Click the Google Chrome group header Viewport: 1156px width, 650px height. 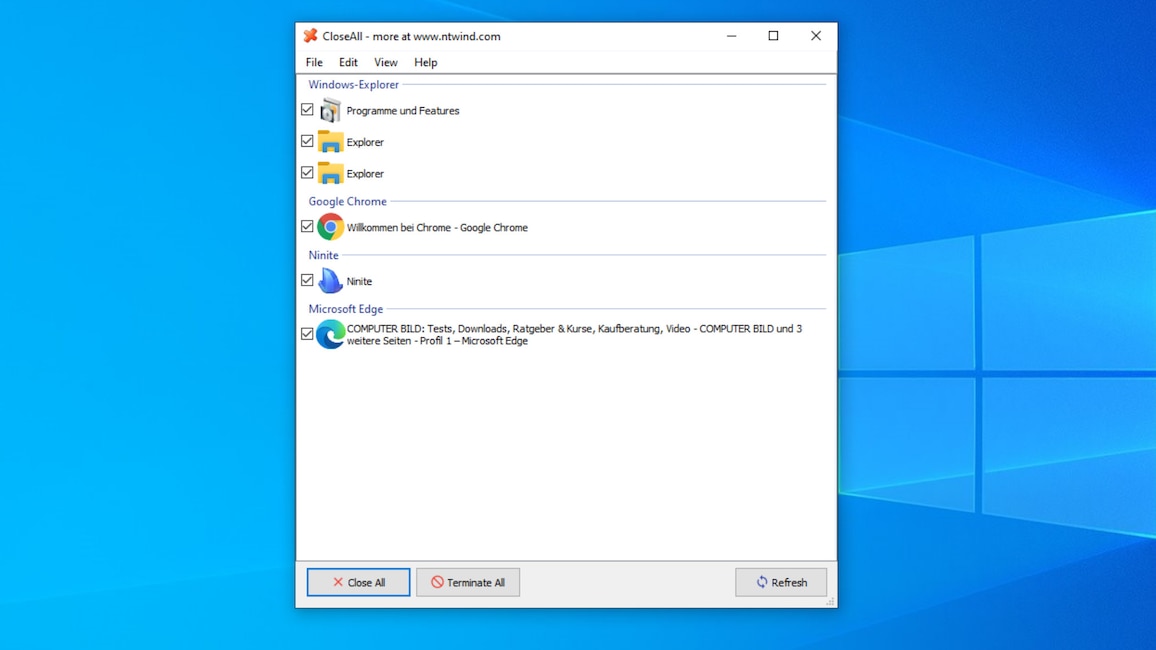click(347, 201)
